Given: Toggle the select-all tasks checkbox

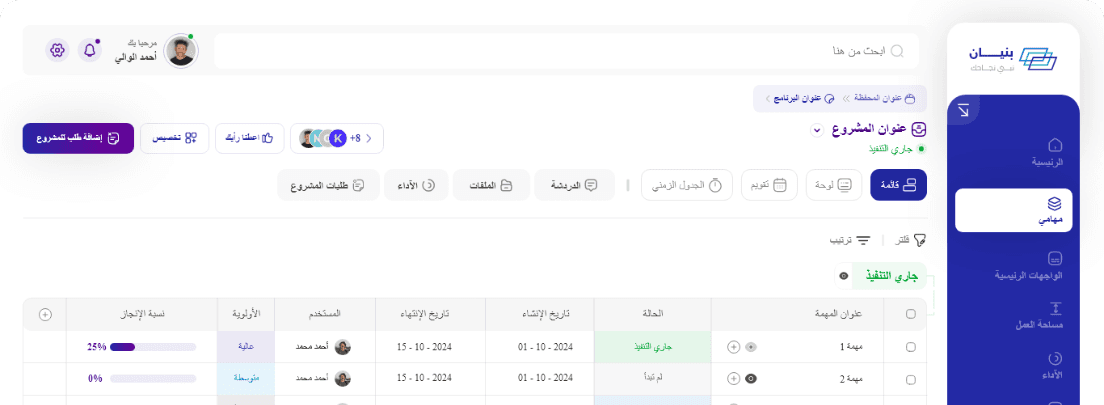Looking at the screenshot, I should (x=910, y=314).
